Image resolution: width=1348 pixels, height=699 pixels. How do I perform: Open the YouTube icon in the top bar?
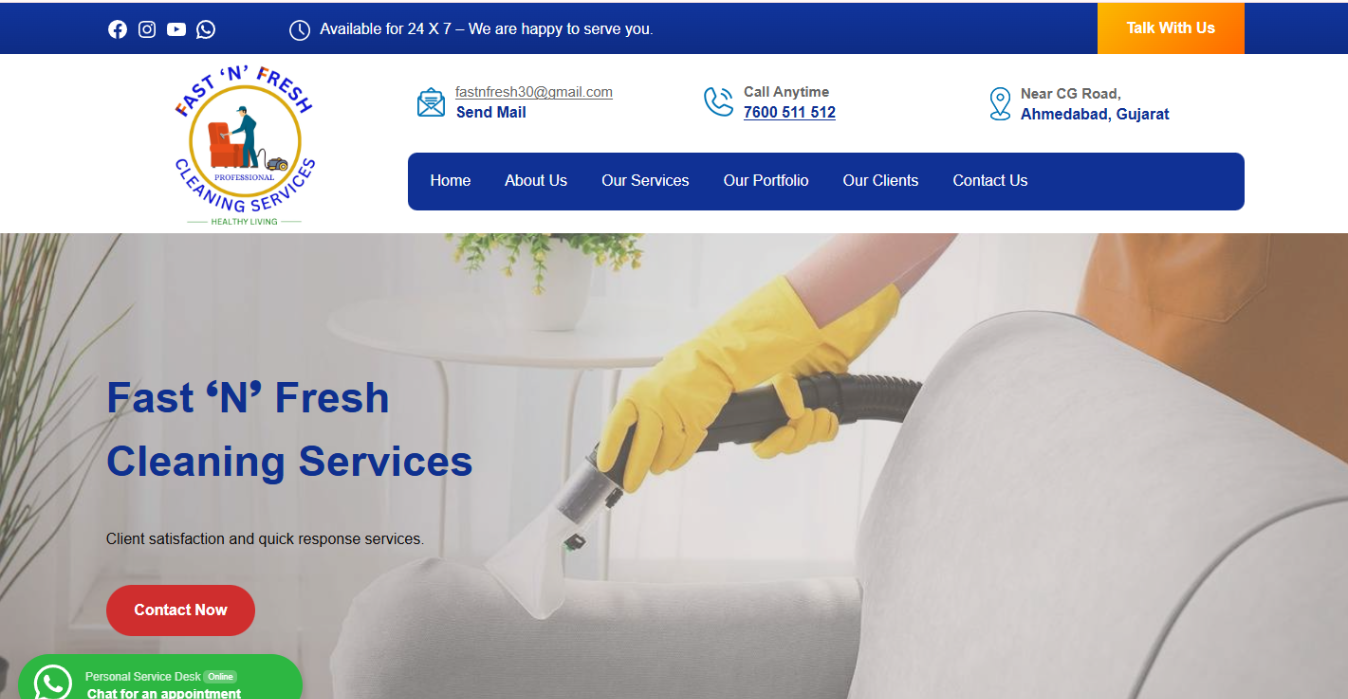click(x=176, y=29)
